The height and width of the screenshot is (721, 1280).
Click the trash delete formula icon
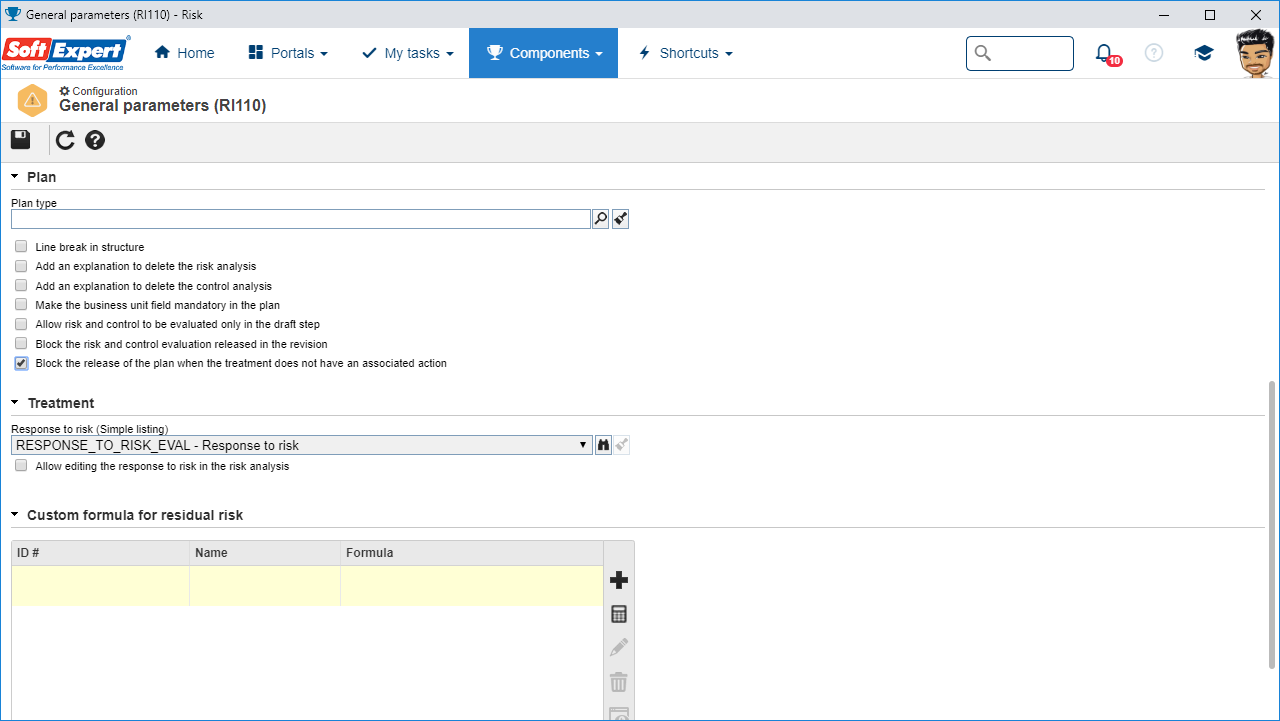tap(619, 683)
